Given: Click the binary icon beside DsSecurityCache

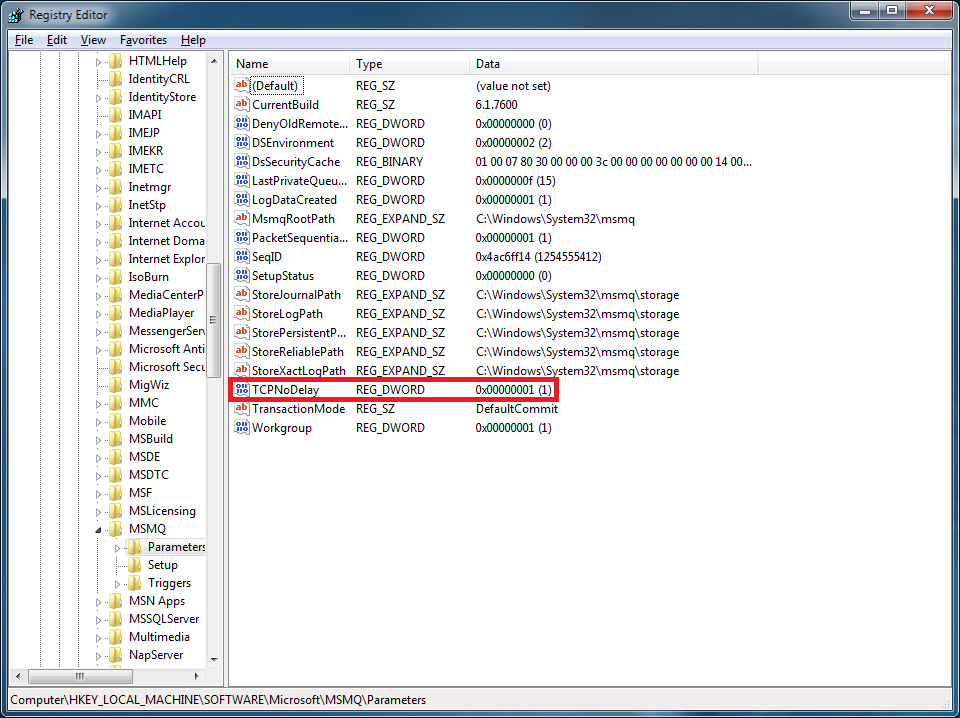Looking at the screenshot, I should pos(242,162).
